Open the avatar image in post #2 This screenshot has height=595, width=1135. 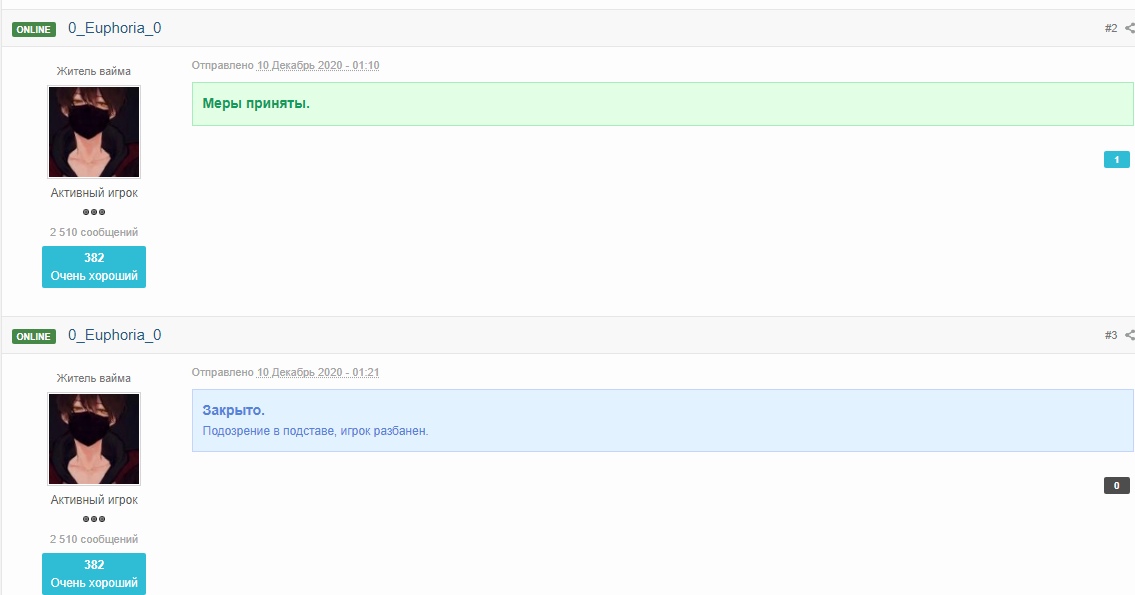(94, 132)
